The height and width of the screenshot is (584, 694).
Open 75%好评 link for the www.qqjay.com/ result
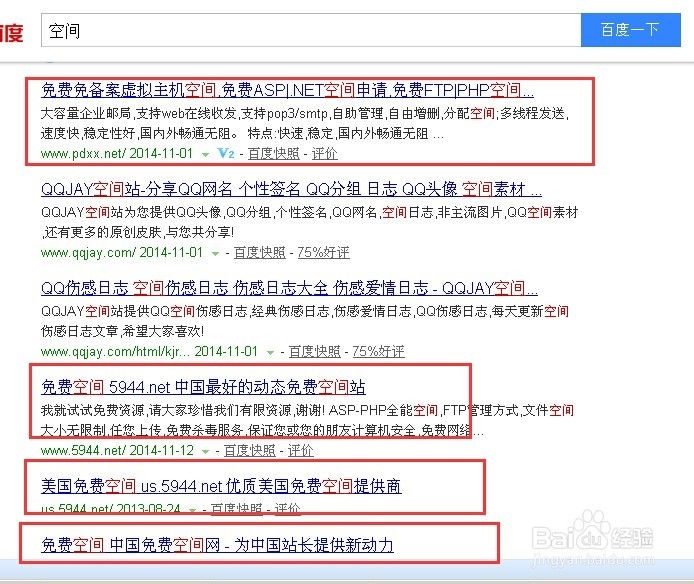pyautogui.click(x=324, y=252)
